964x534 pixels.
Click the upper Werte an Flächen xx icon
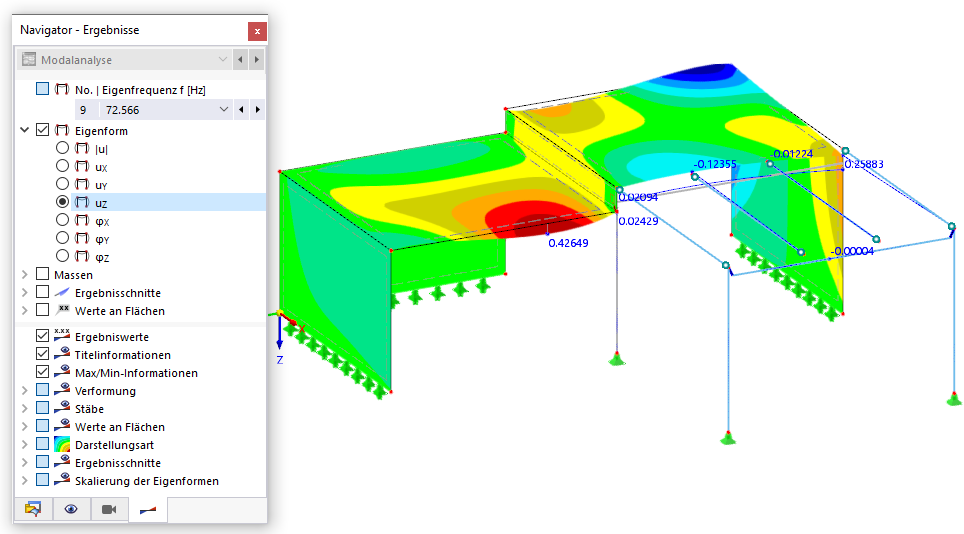click(63, 309)
